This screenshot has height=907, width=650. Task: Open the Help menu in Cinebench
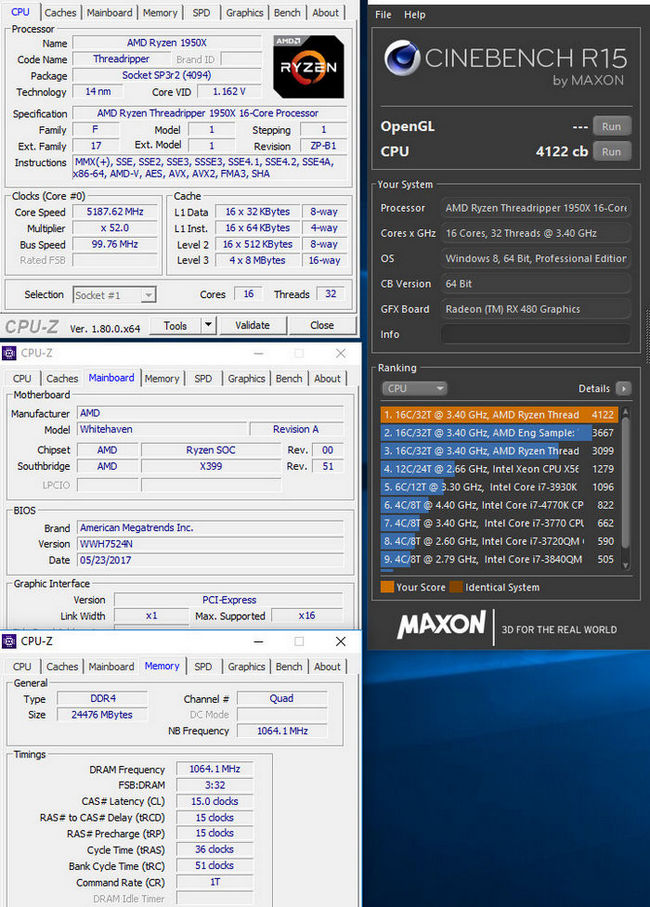(414, 15)
